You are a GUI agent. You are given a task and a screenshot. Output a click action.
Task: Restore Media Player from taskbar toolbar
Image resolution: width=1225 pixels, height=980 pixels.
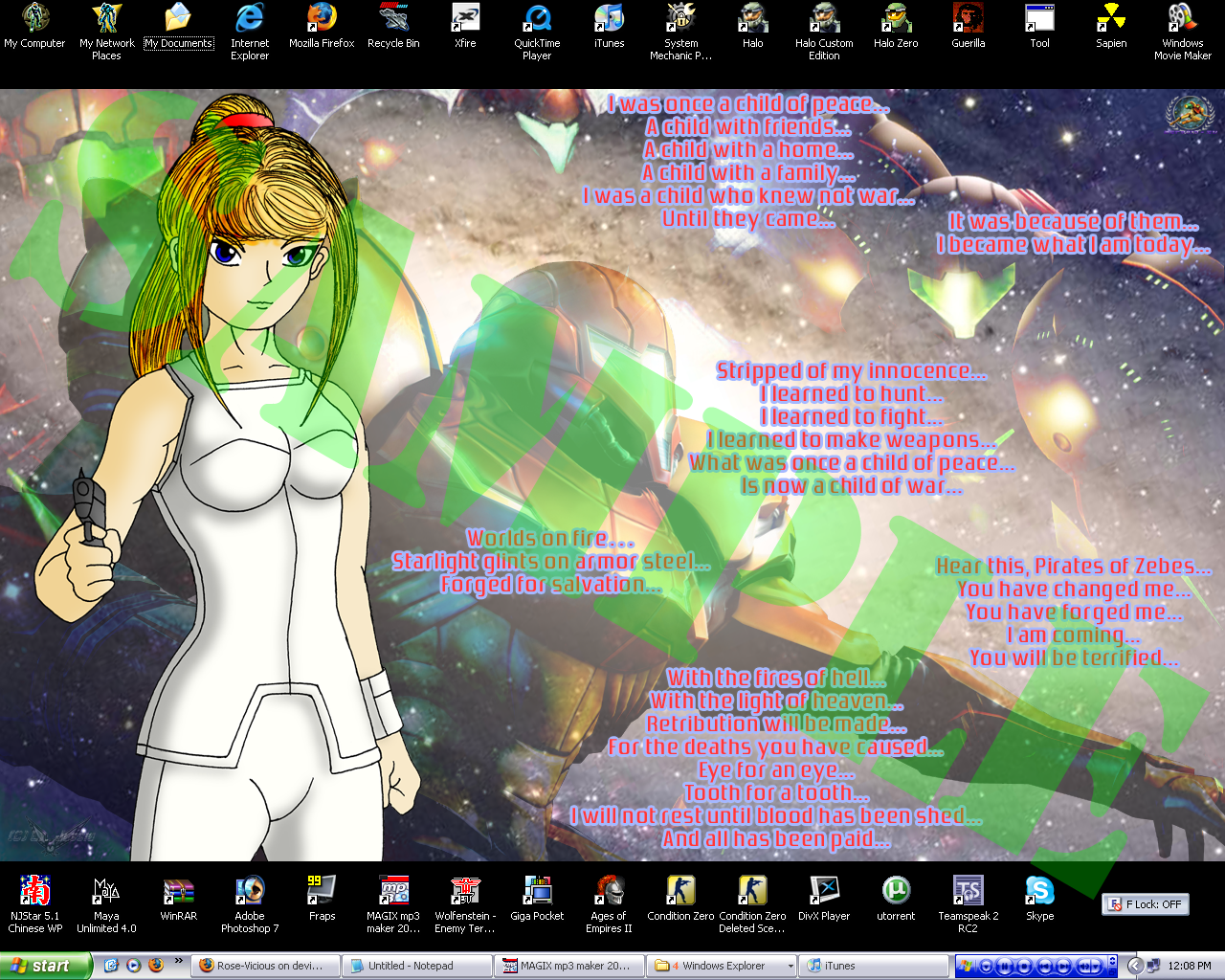(x=1112, y=972)
